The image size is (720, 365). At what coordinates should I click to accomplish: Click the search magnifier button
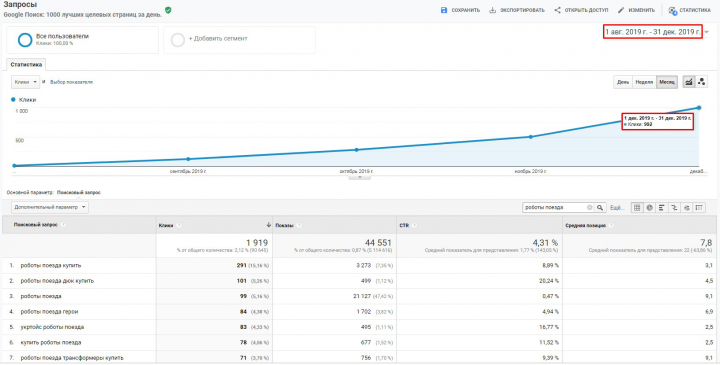(x=600, y=208)
